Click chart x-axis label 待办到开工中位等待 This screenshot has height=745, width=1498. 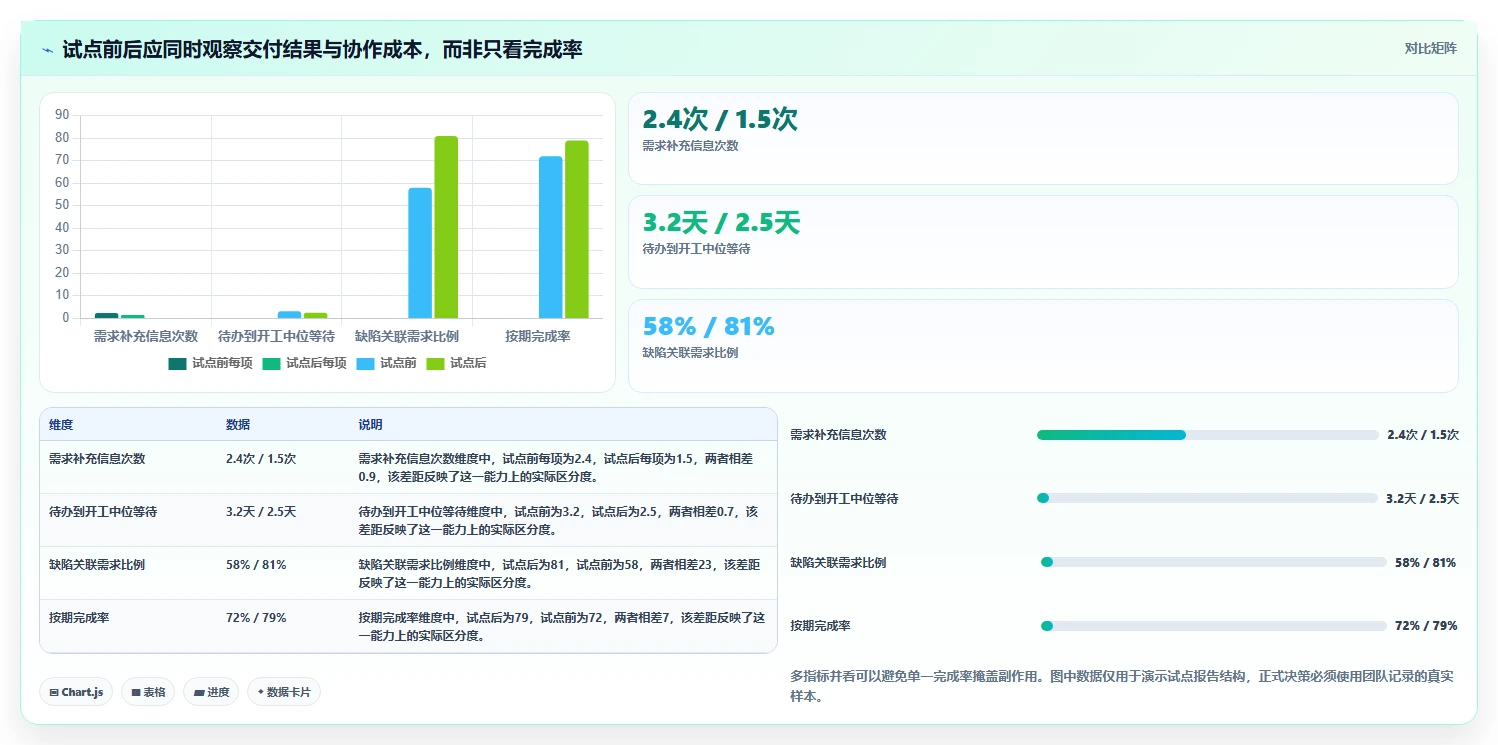pyautogui.click(x=276, y=337)
